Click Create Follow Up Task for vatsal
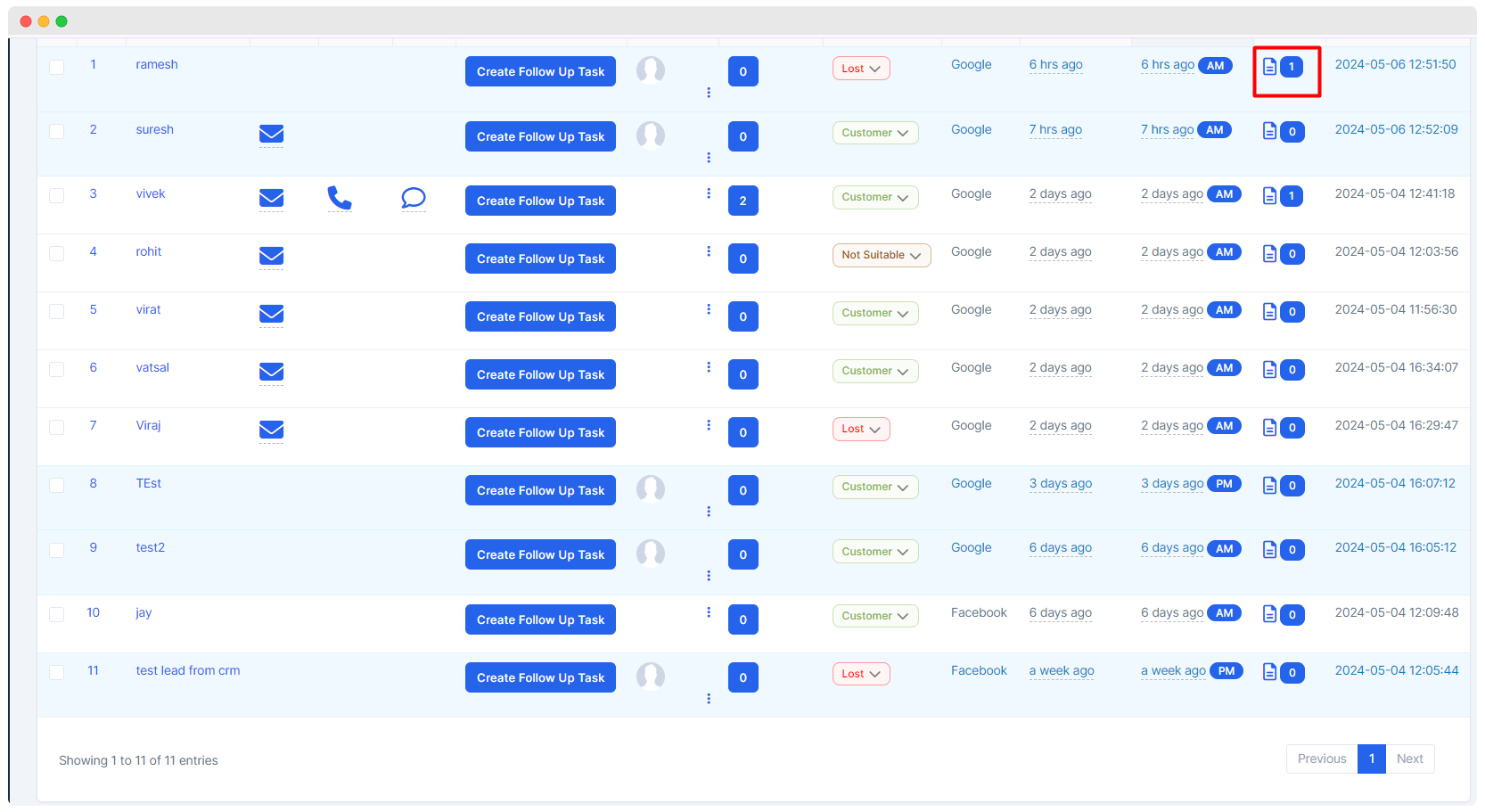 click(x=540, y=374)
